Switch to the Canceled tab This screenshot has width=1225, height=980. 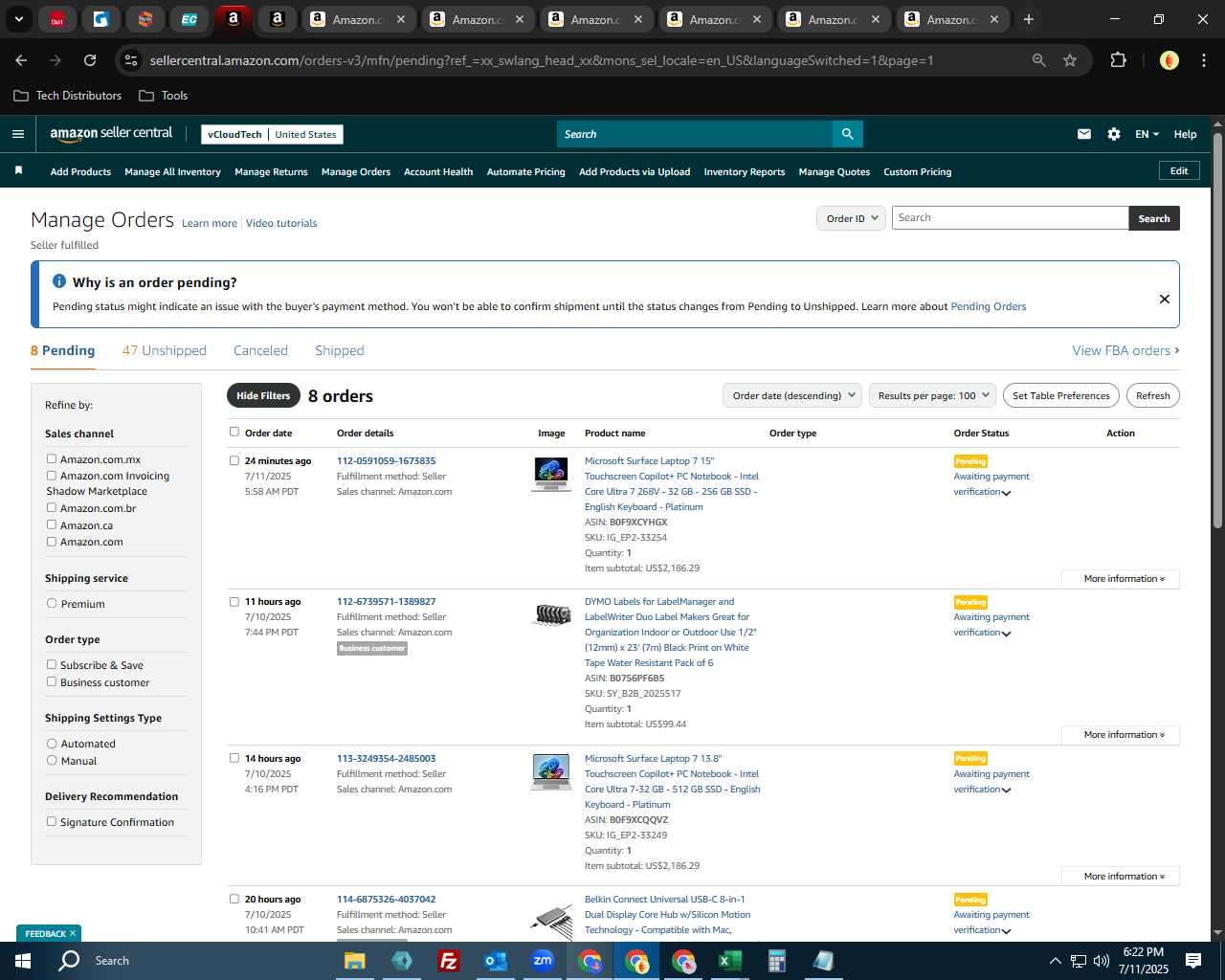point(260,350)
